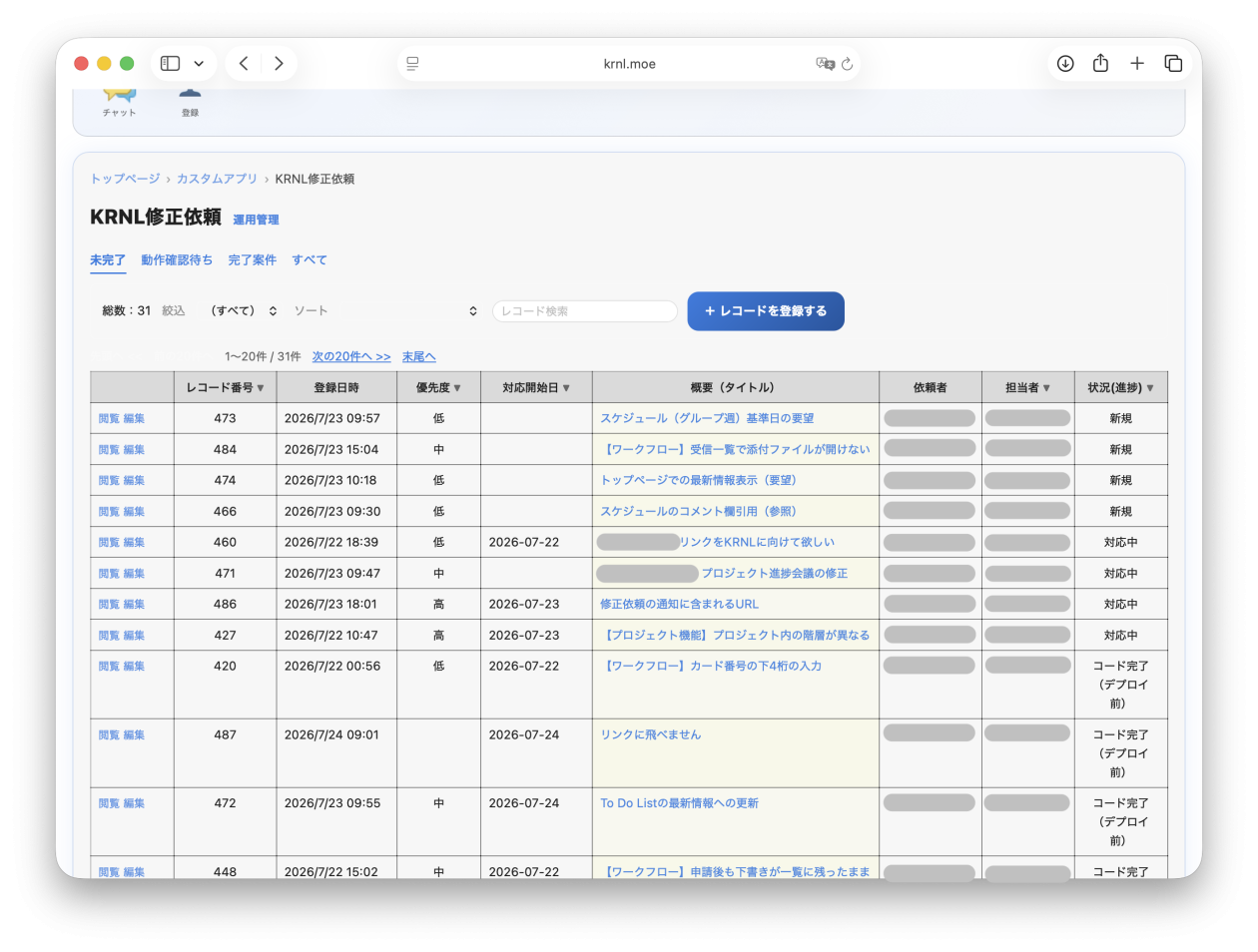1258x952 pixels.
Task: Switch to すべて tab
Action: [x=310, y=259]
